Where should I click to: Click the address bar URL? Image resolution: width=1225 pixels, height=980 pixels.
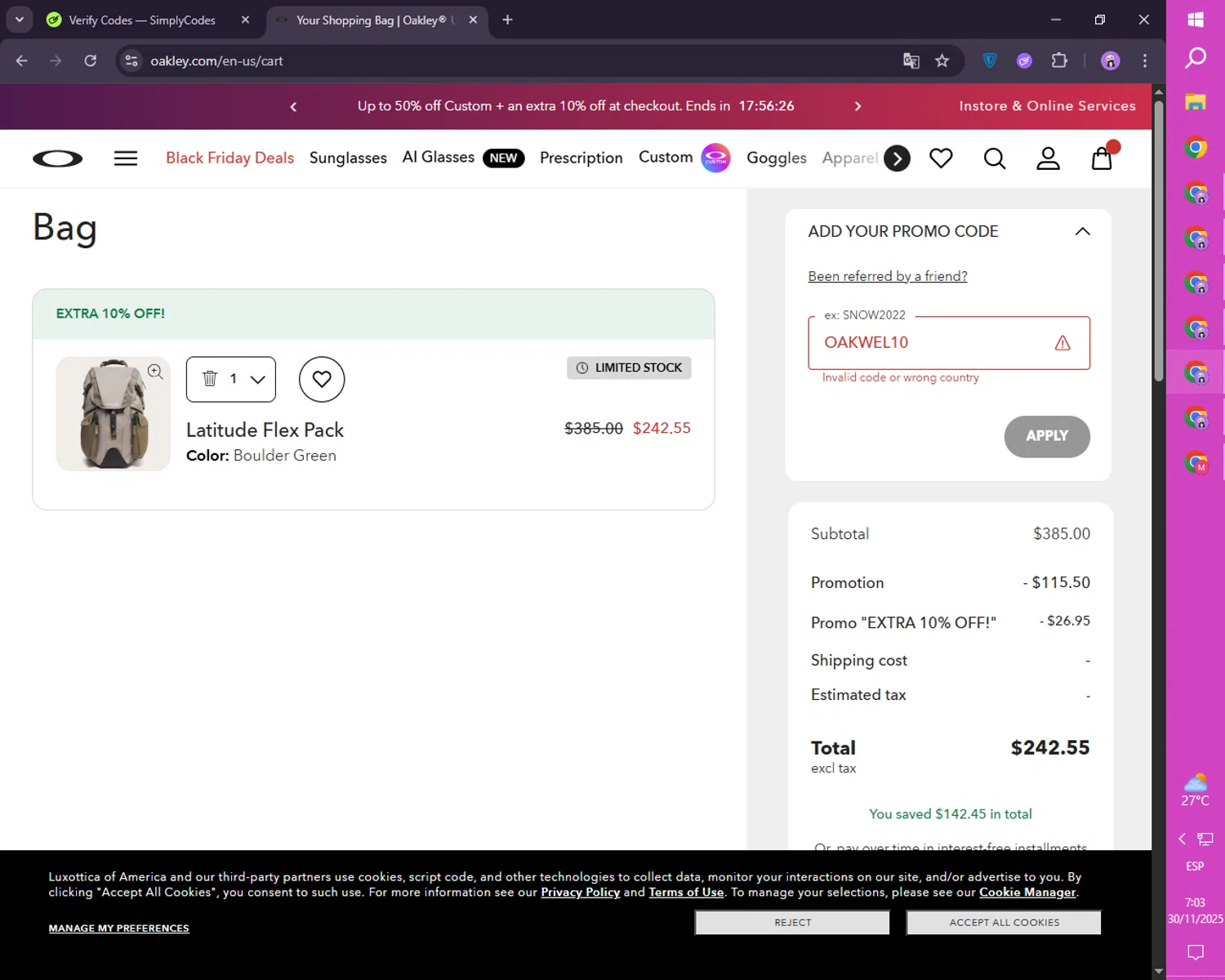(216, 61)
